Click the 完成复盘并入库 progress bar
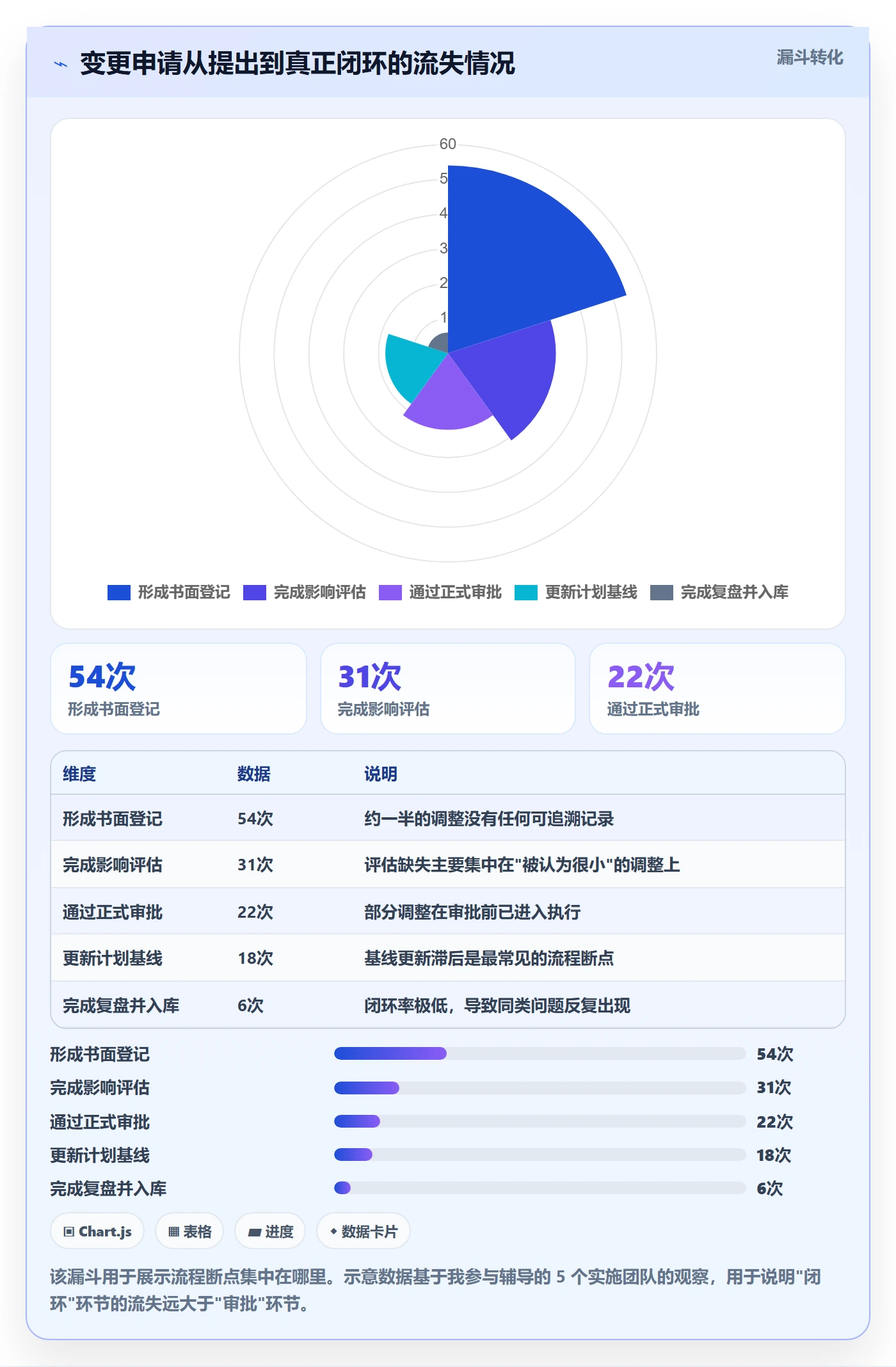Viewport: 896px width, 1367px height. pyautogui.click(x=540, y=1188)
